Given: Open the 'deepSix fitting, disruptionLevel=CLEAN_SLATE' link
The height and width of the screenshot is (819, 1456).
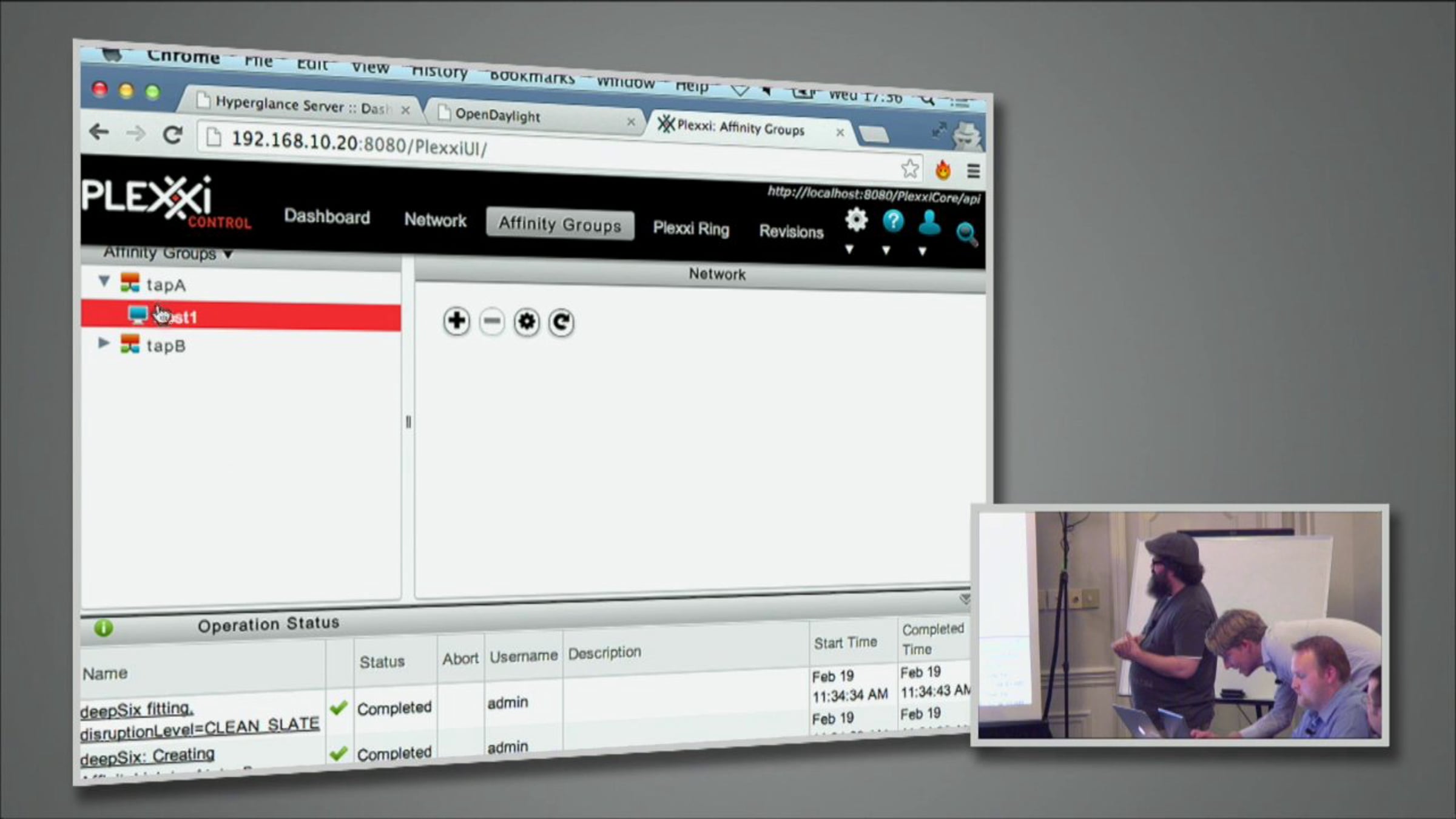Looking at the screenshot, I should tap(200, 721).
